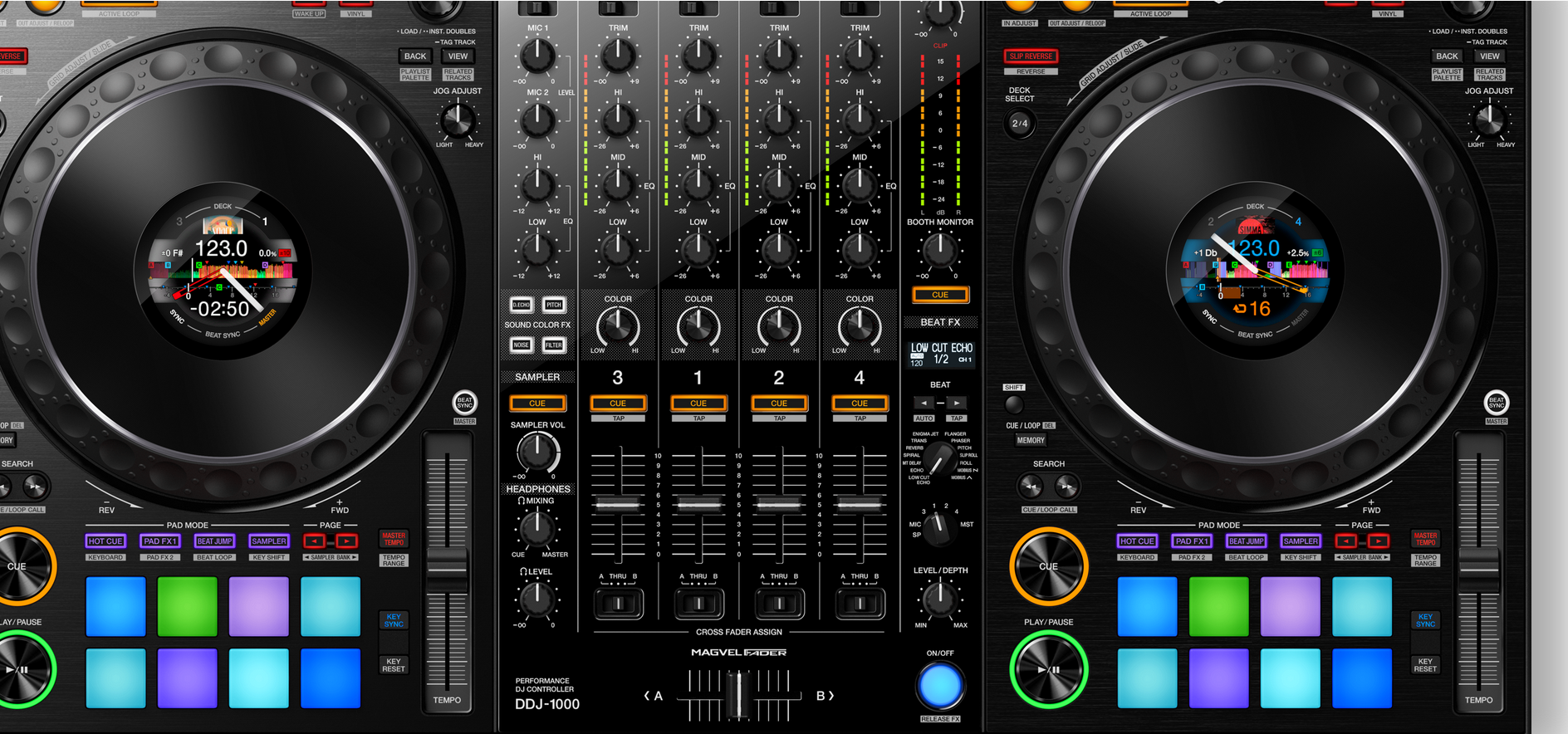
Task: Toggle the channel 2 headphone CUE button
Action: pyautogui.click(x=779, y=404)
